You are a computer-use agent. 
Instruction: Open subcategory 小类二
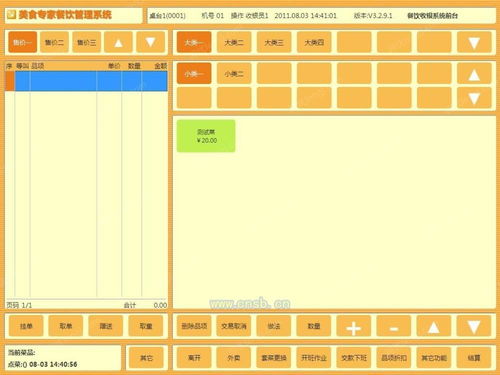coord(234,74)
